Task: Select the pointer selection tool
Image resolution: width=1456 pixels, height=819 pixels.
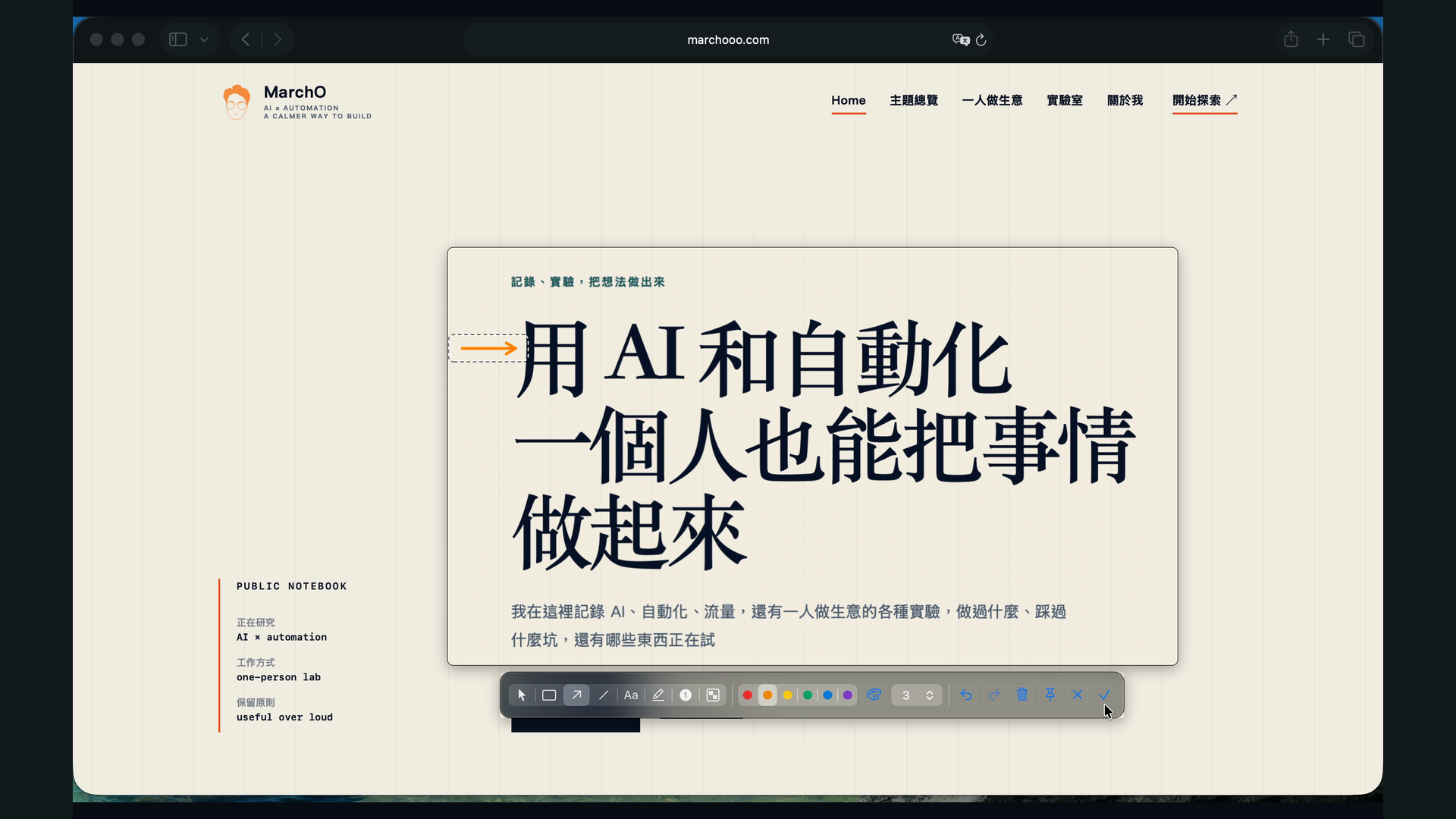Action: click(x=522, y=695)
